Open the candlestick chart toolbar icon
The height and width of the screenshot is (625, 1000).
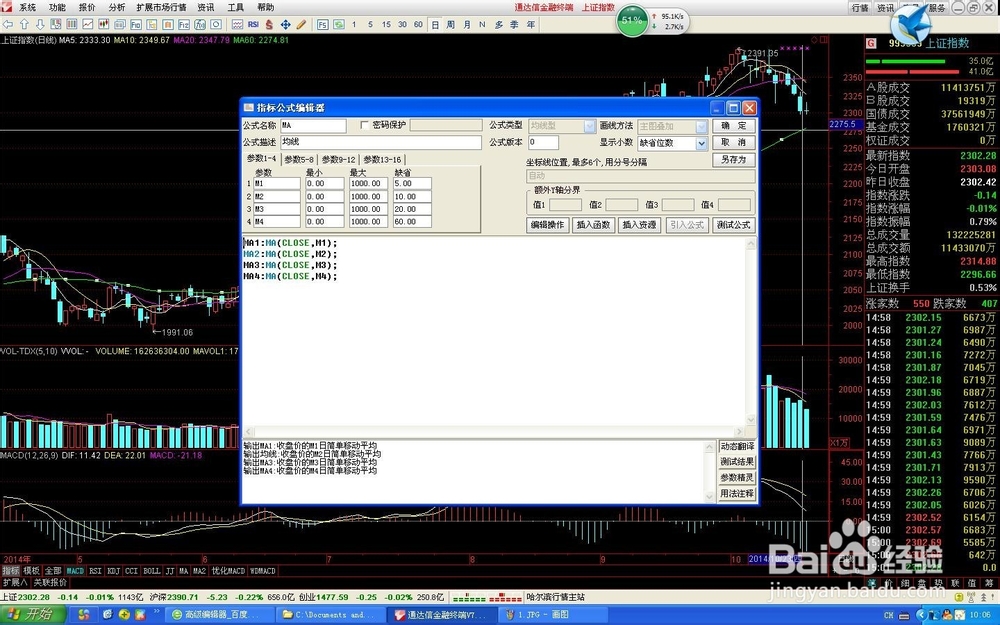pos(103,24)
